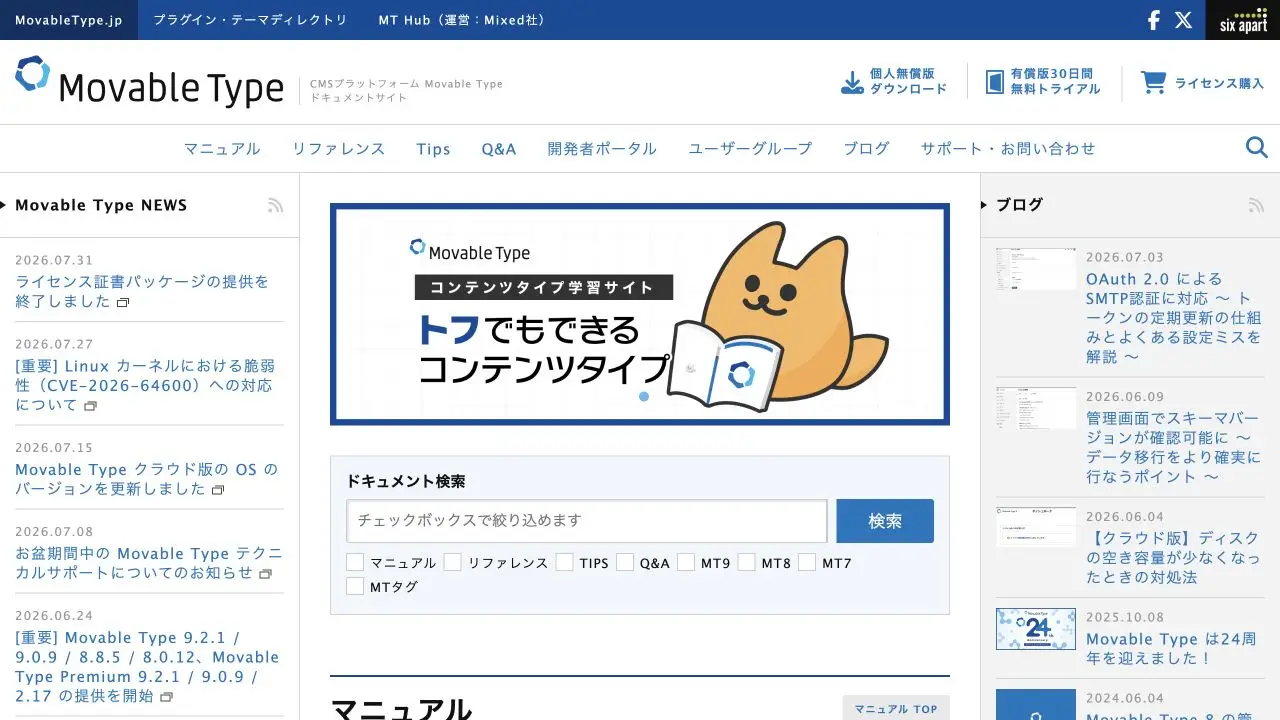This screenshot has height=720, width=1280.
Task: Click the triangle beside ブログ heading
Action: (985, 205)
